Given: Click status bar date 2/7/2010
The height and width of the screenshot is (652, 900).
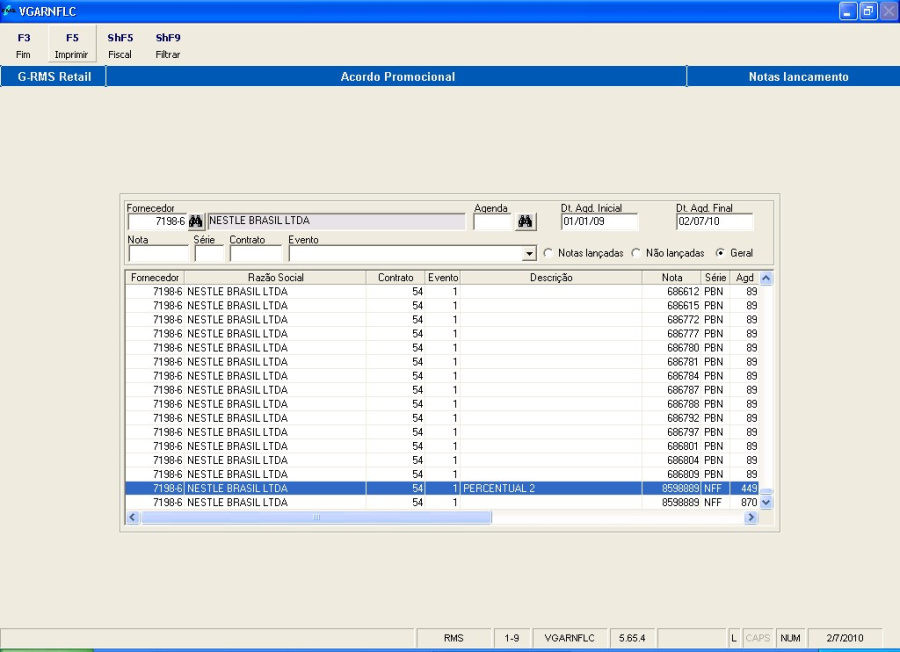Looking at the screenshot, I should pyautogui.click(x=845, y=638).
